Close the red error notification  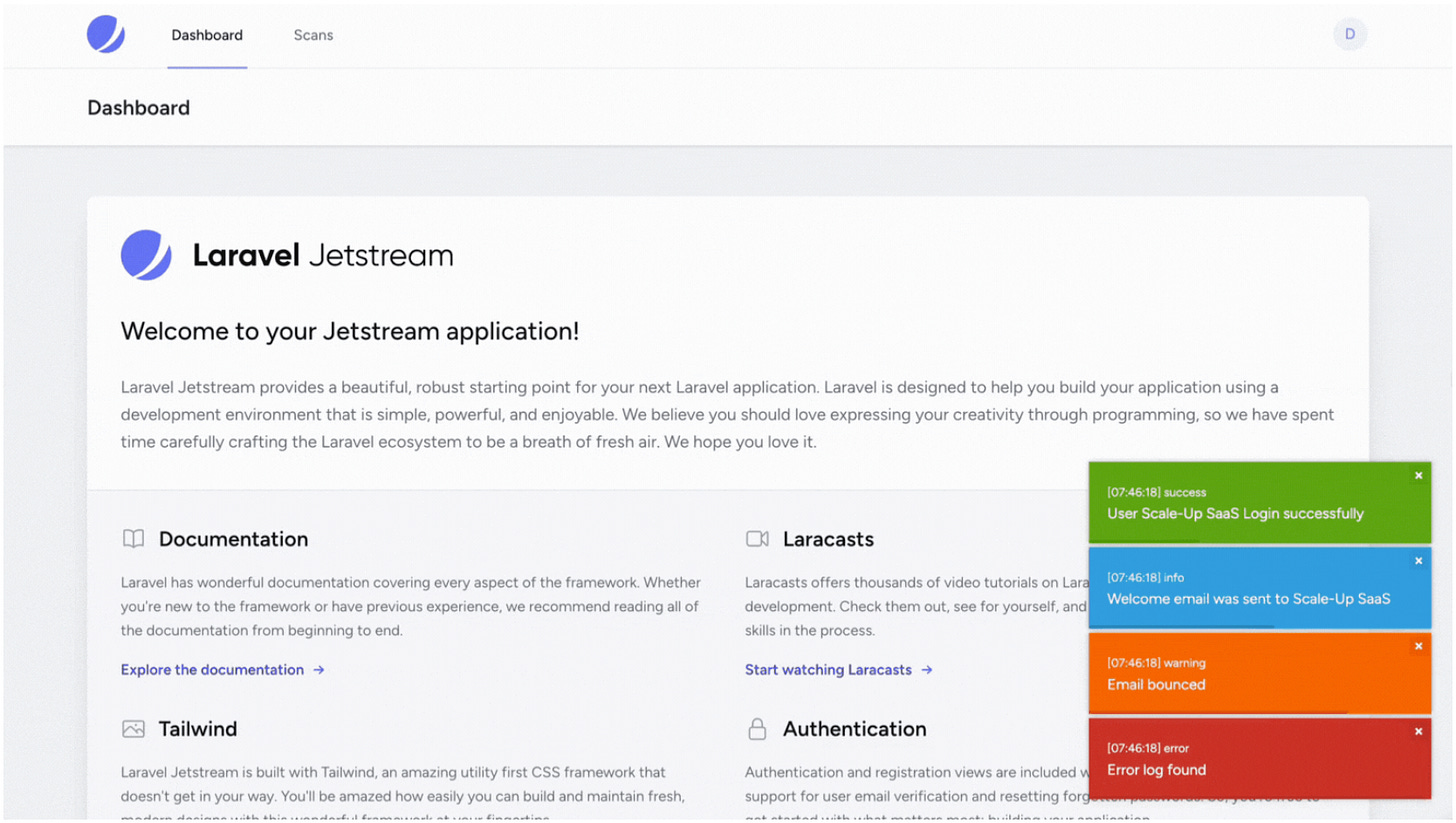click(x=1418, y=732)
